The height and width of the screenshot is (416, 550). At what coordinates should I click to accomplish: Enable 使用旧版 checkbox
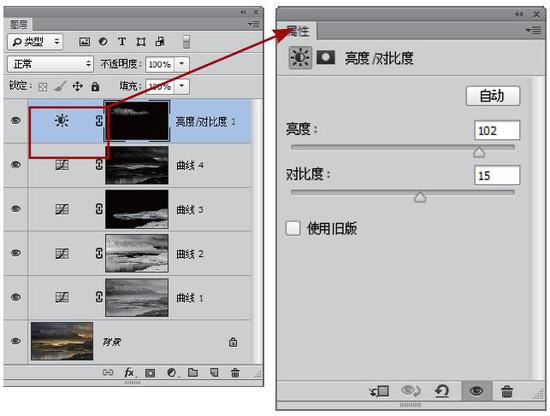coord(293,228)
